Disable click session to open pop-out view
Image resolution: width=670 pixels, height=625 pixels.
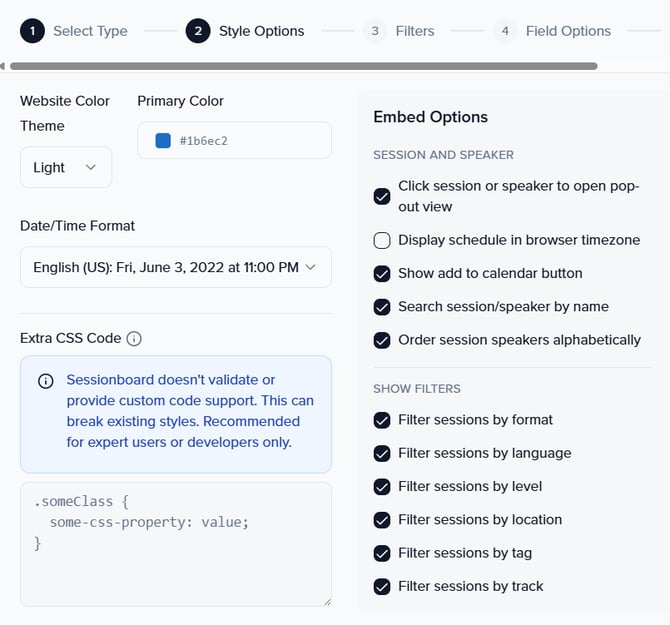pyautogui.click(x=382, y=196)
